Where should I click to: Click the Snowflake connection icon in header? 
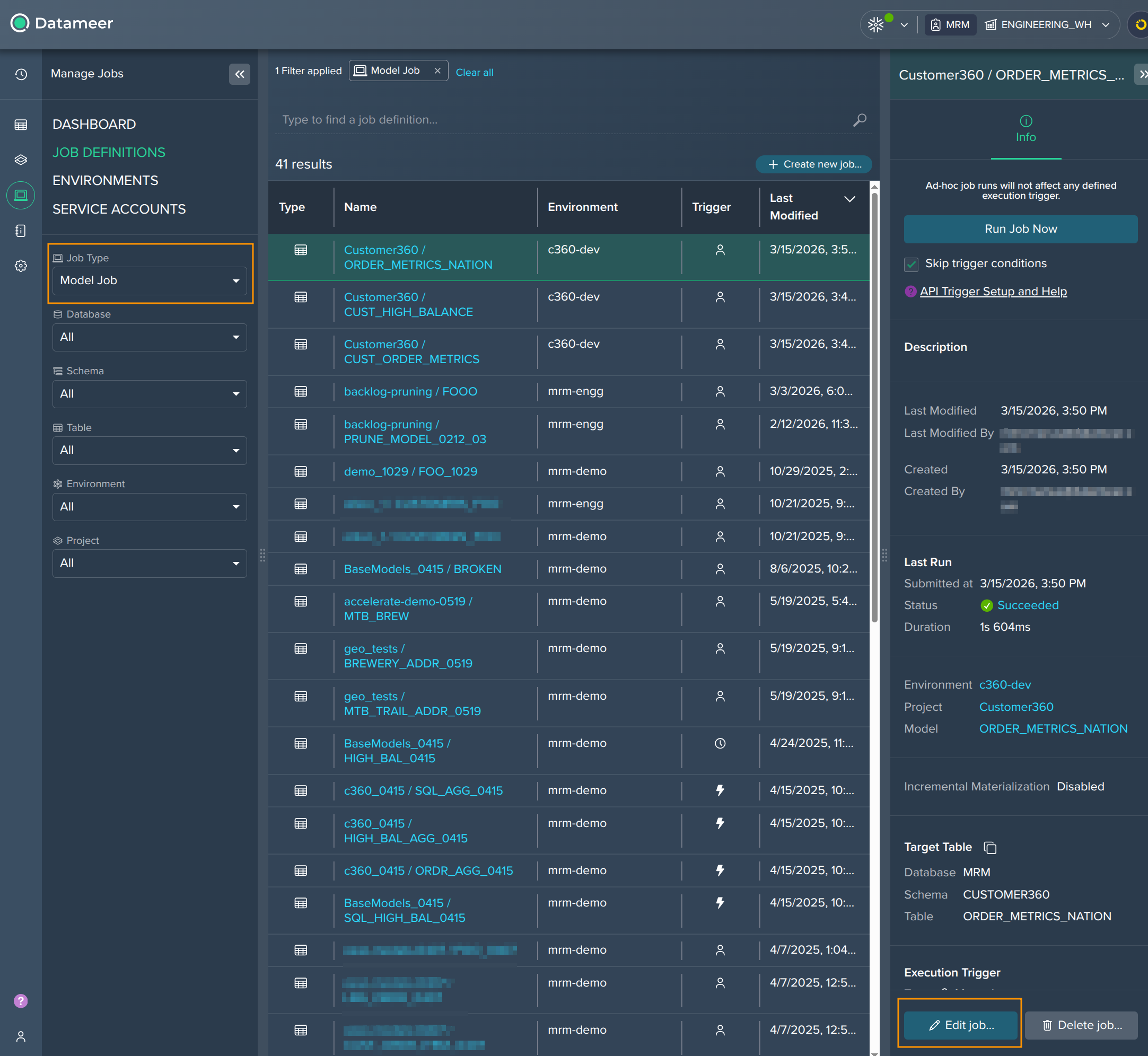click(876, 24)
